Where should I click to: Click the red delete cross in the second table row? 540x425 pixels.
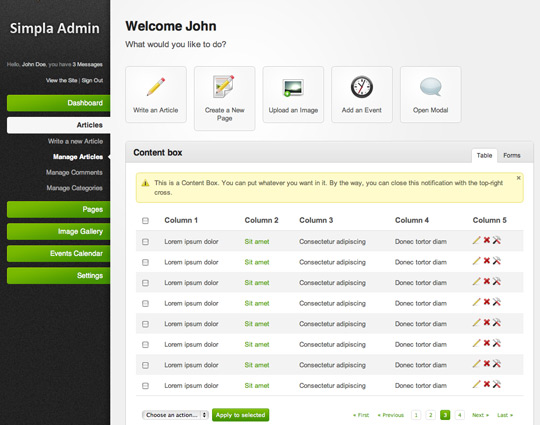(487, 261)
